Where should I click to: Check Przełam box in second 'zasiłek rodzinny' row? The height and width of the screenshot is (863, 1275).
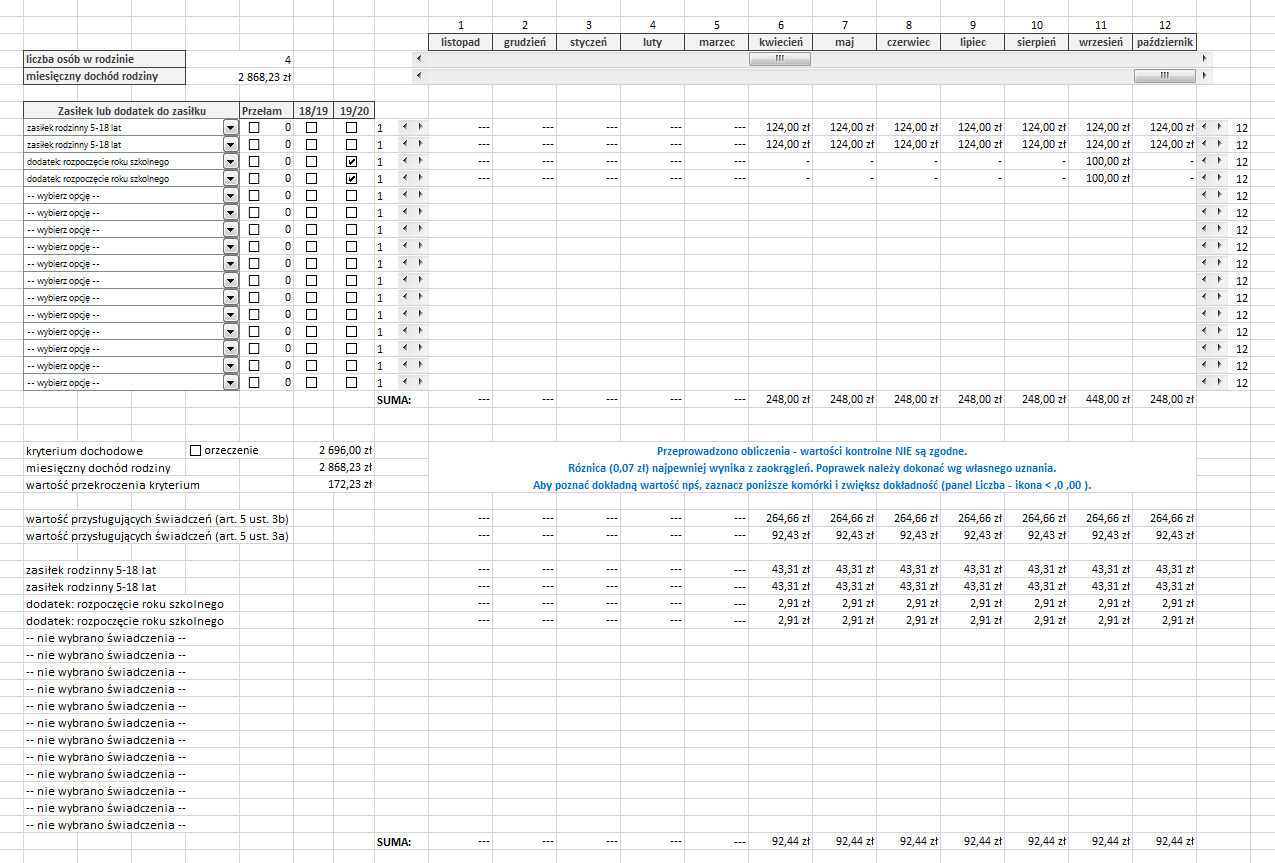254,145
